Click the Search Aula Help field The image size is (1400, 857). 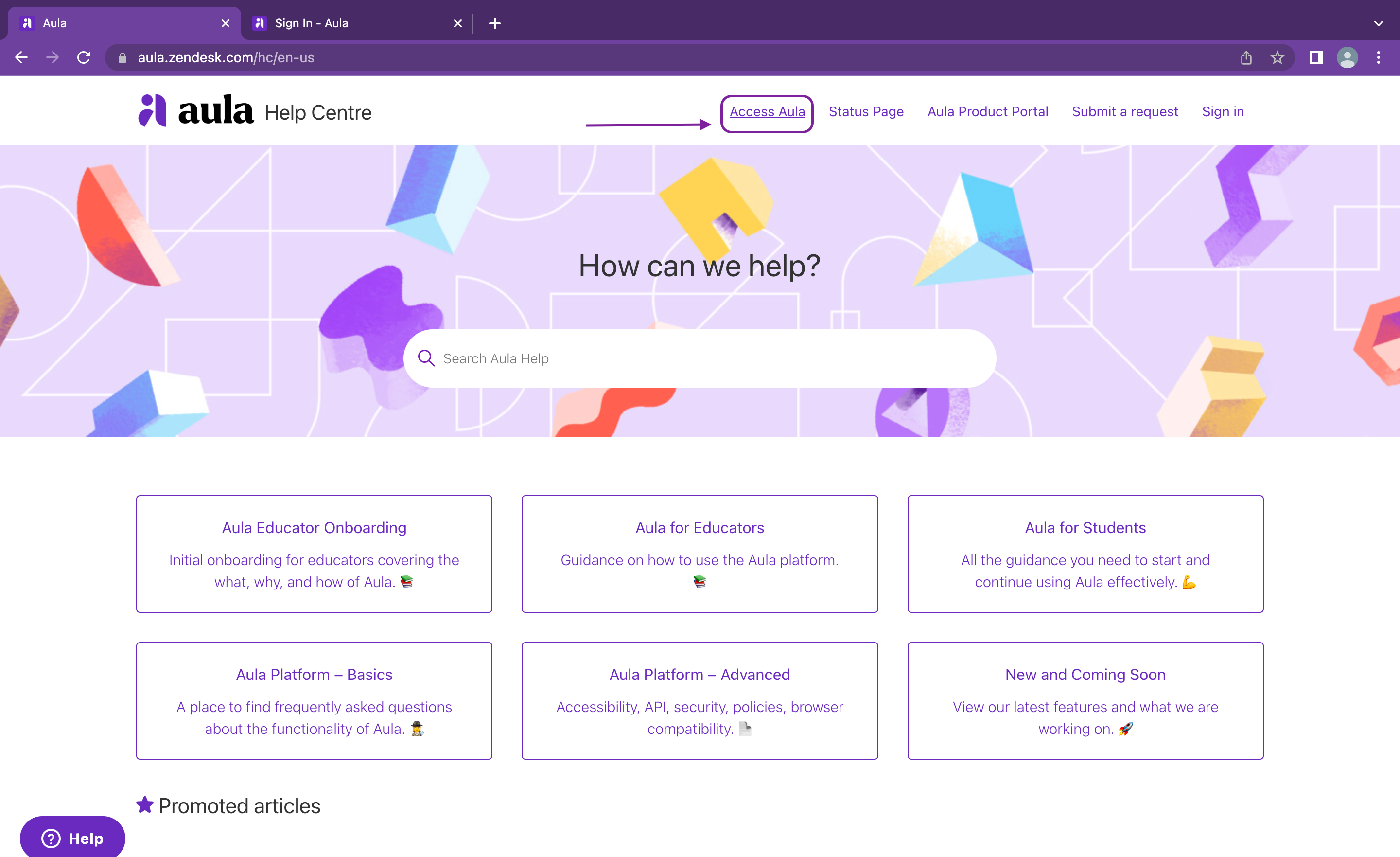pyautogui.click(x=700, y=358)
